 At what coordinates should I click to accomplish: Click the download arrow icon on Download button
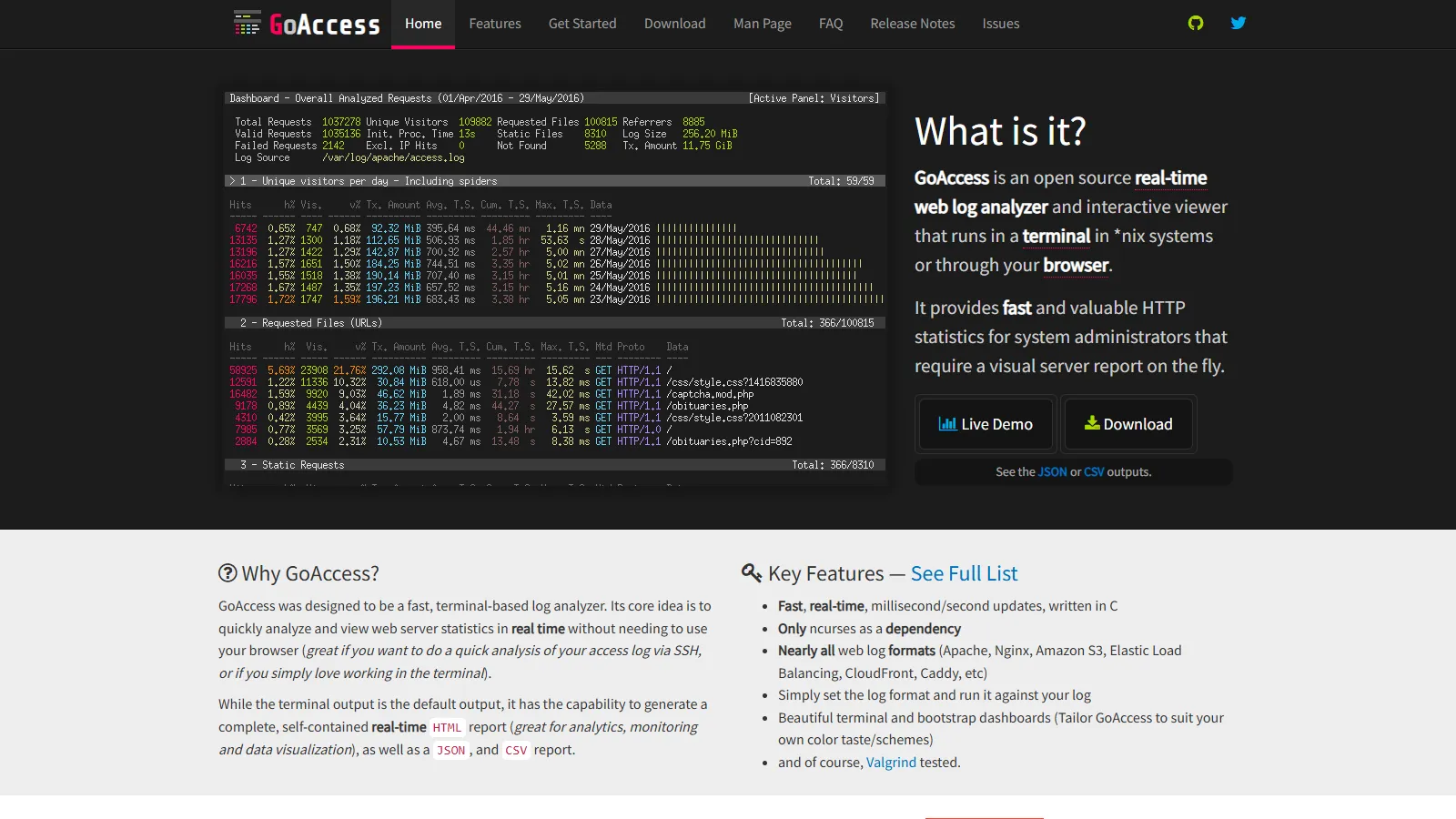coord(1090,422)
